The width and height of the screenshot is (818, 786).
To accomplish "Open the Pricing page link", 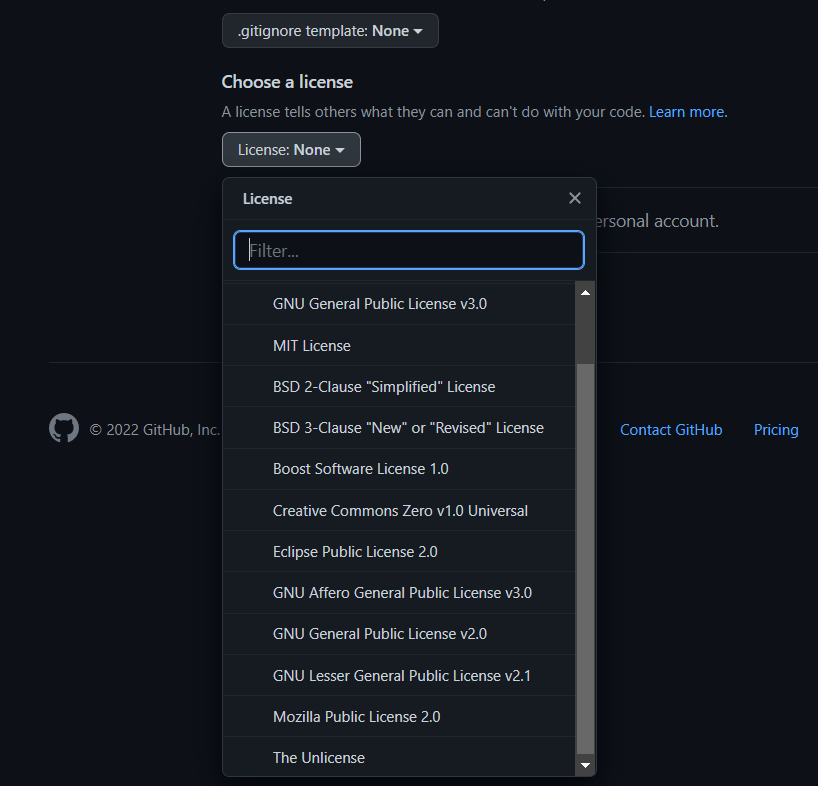I will pyautogui.click(x=776, y=429).
